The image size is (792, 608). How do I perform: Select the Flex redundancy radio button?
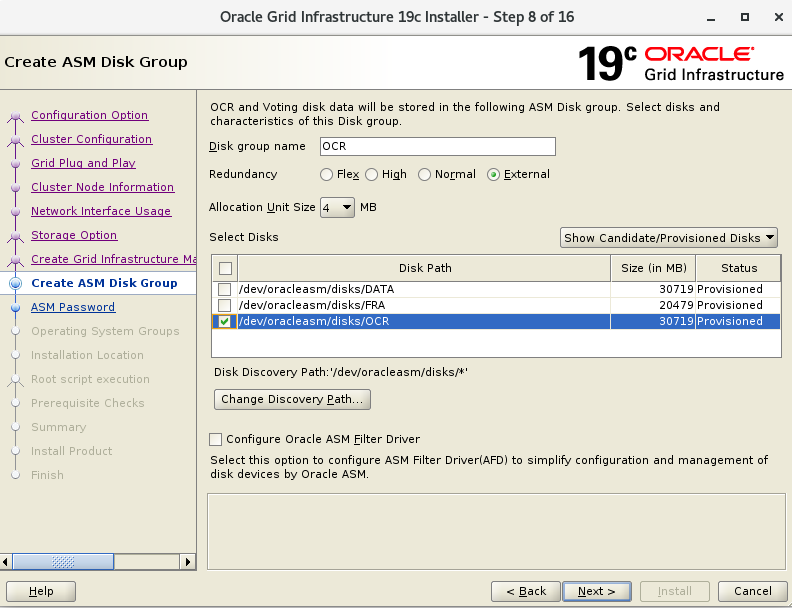click(x=326, y=175)
